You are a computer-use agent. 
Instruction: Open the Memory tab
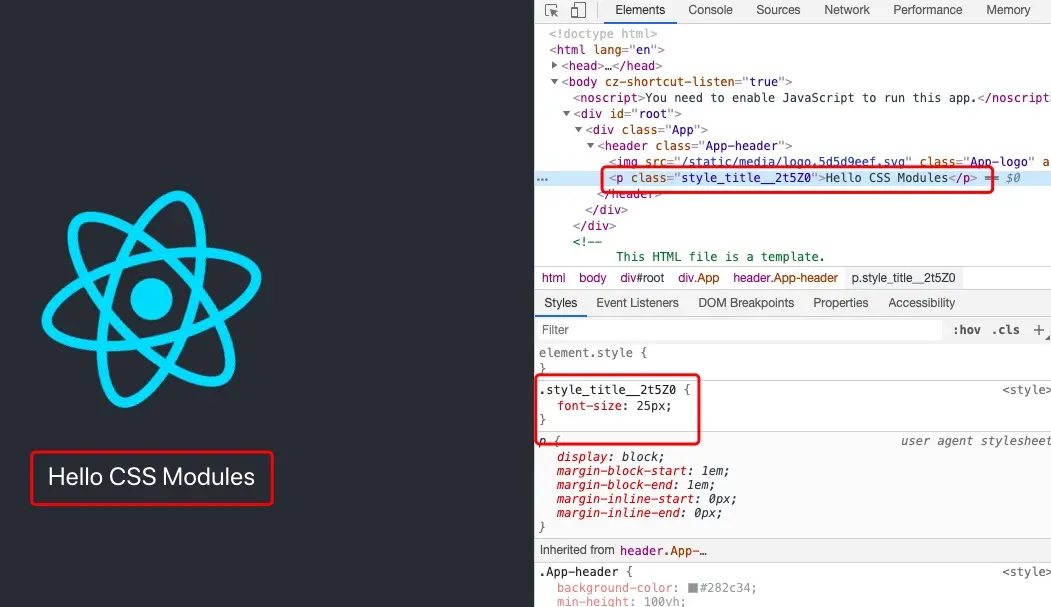pyautogui.click(x=1008, y=10)
